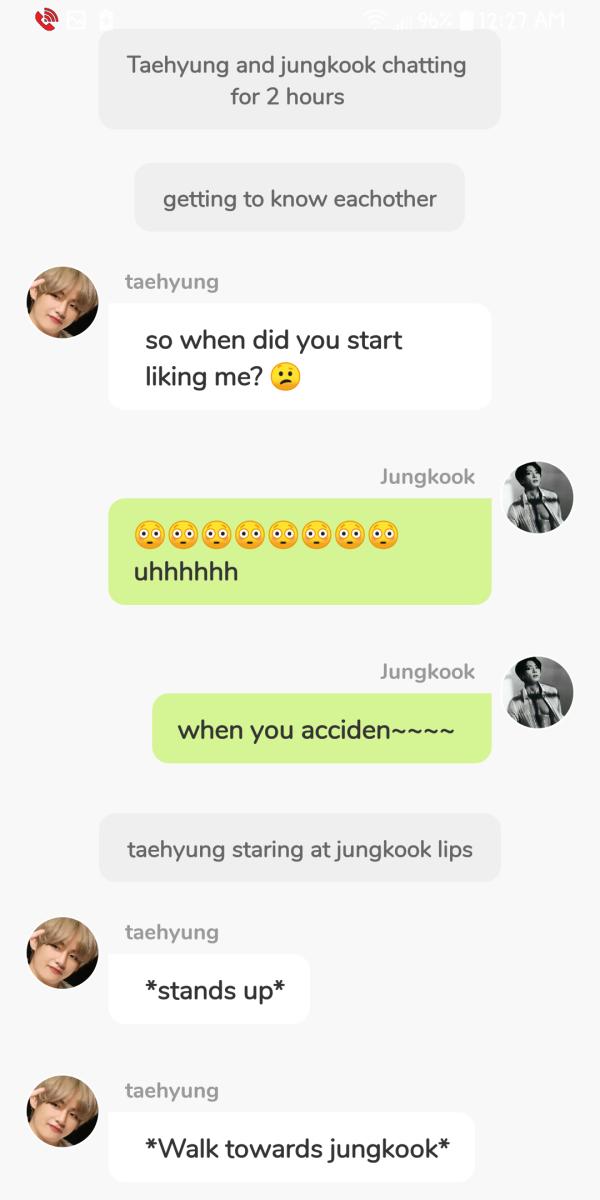The image size is (600, 1200).
Task: Tap the mail notification icon in status bar
Action: (x=77, y=19)
